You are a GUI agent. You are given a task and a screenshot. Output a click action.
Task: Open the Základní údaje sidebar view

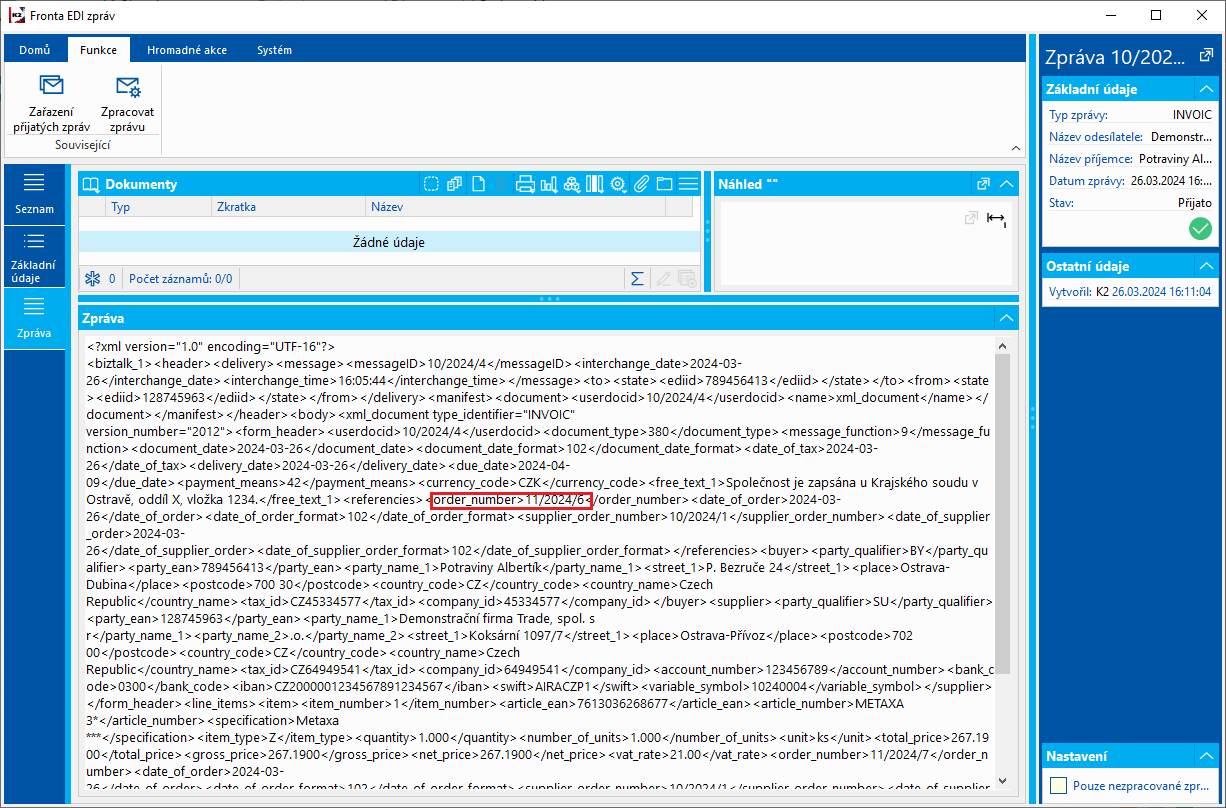click(x=35, y=255)
